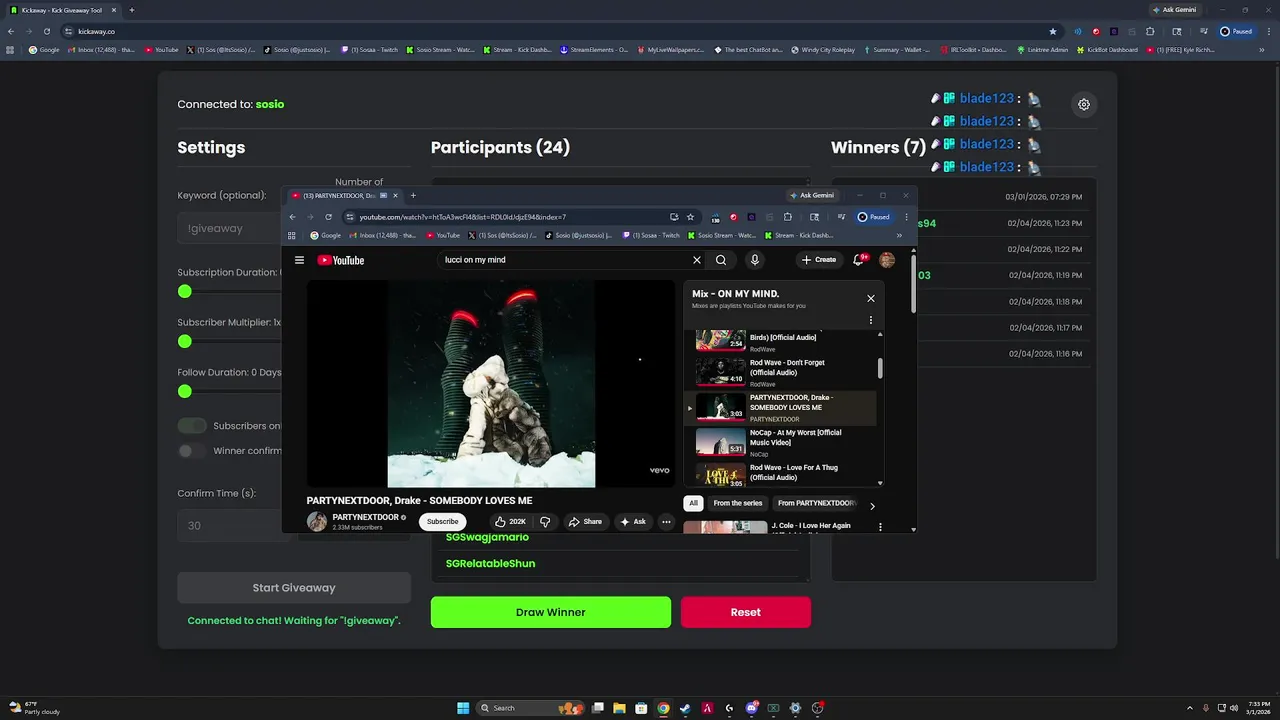Go back in the YouTube window
Viewport: 1280px width, 720px height.
(292, 217)
